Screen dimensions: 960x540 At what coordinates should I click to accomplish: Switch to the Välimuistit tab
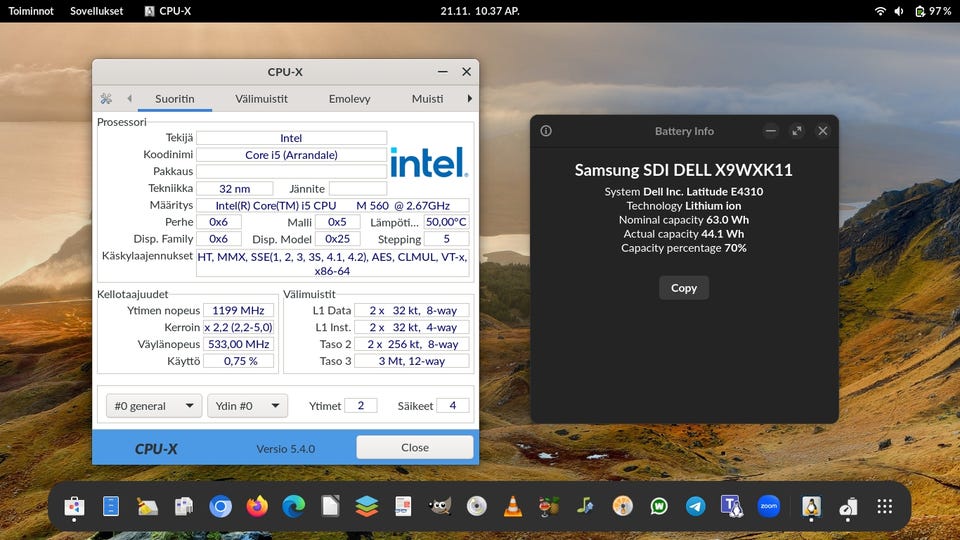pos(262,99)
